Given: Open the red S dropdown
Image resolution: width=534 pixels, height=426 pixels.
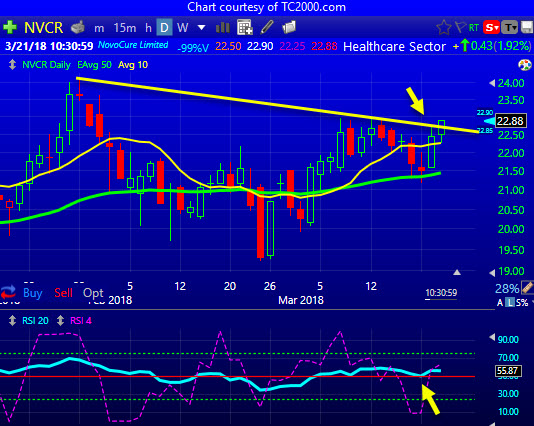Looking at the screenshot, I should click(491, 27).
